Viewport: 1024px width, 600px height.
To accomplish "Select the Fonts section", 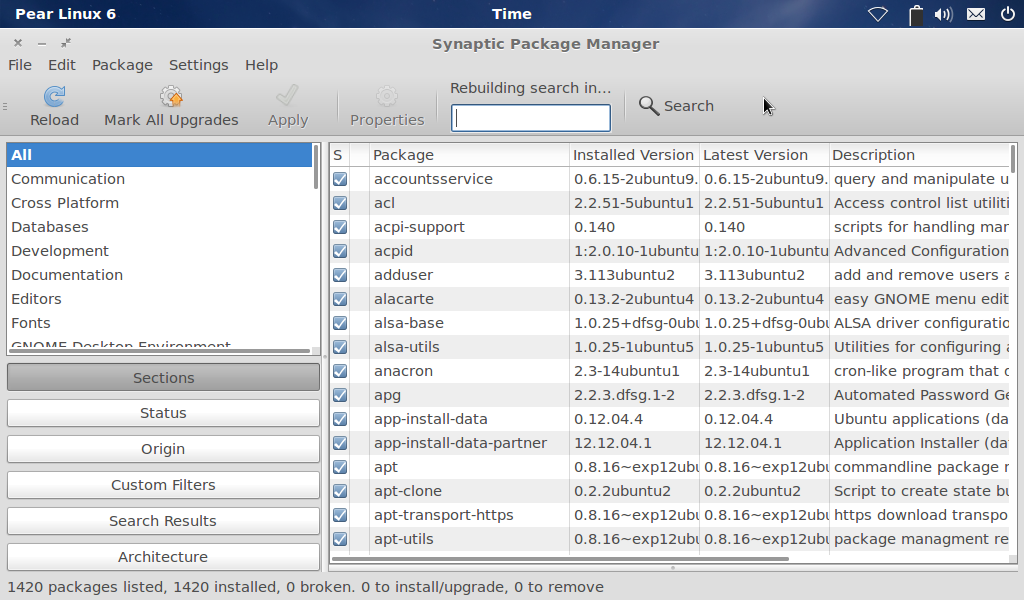I will [159, 323].
